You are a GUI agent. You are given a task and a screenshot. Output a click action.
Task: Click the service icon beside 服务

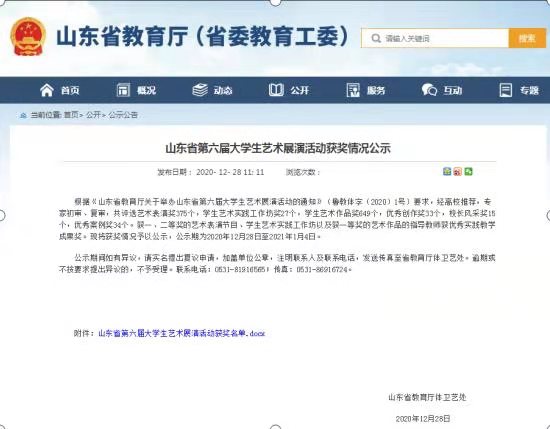click(x=353, y=90)
